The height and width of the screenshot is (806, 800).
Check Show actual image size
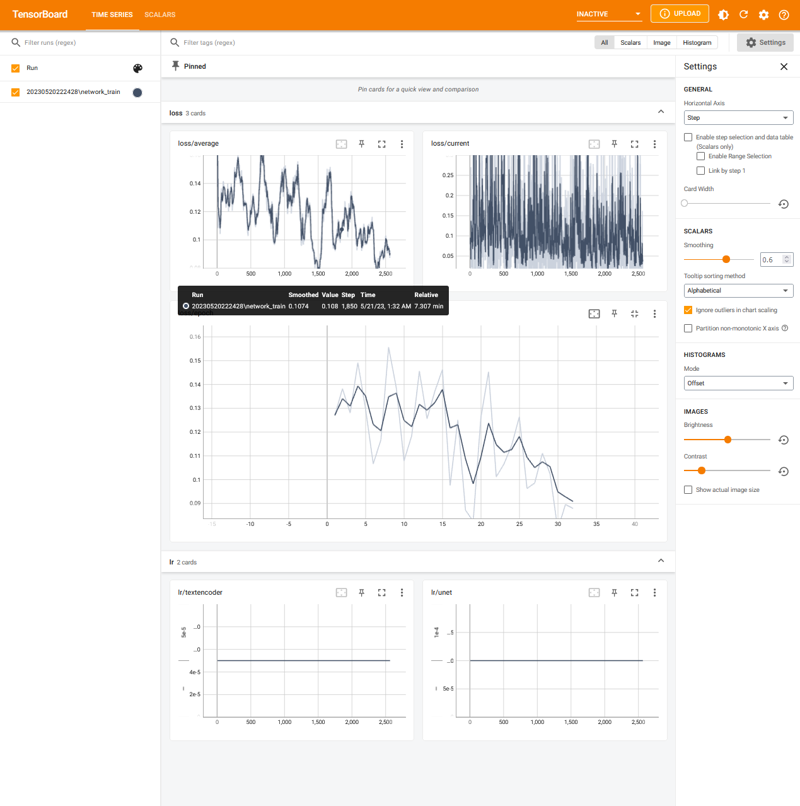pyautogui.click(x=688, y=490)
